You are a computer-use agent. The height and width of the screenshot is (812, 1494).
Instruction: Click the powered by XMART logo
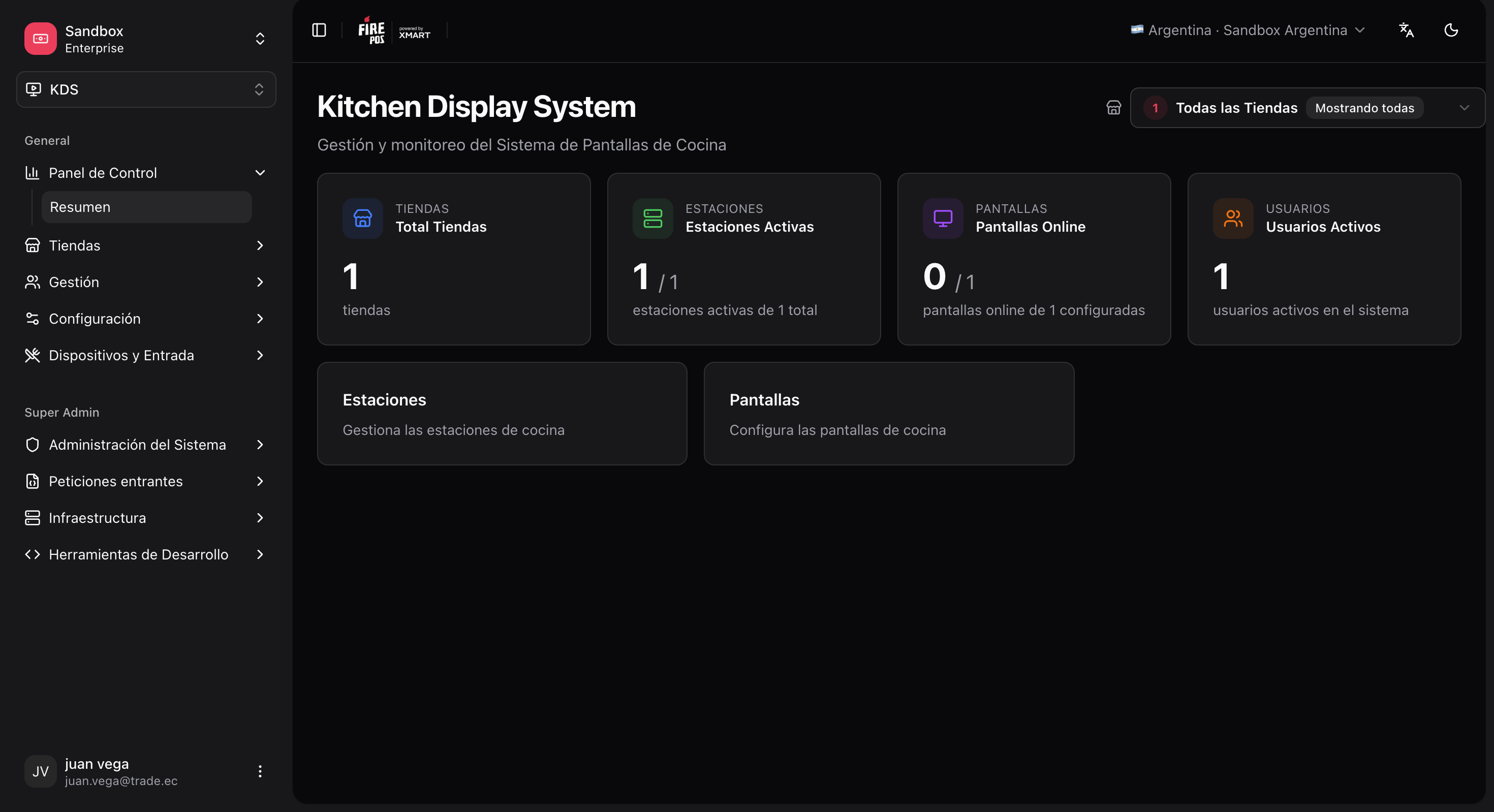(x=414, y=33)
